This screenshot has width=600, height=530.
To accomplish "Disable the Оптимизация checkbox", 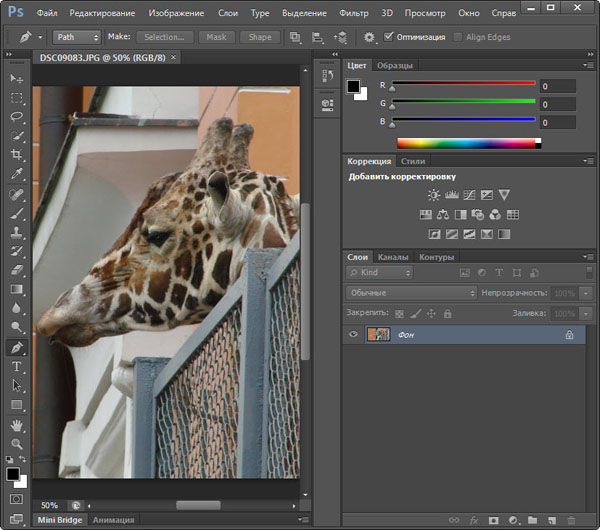I will coord(389,37).
